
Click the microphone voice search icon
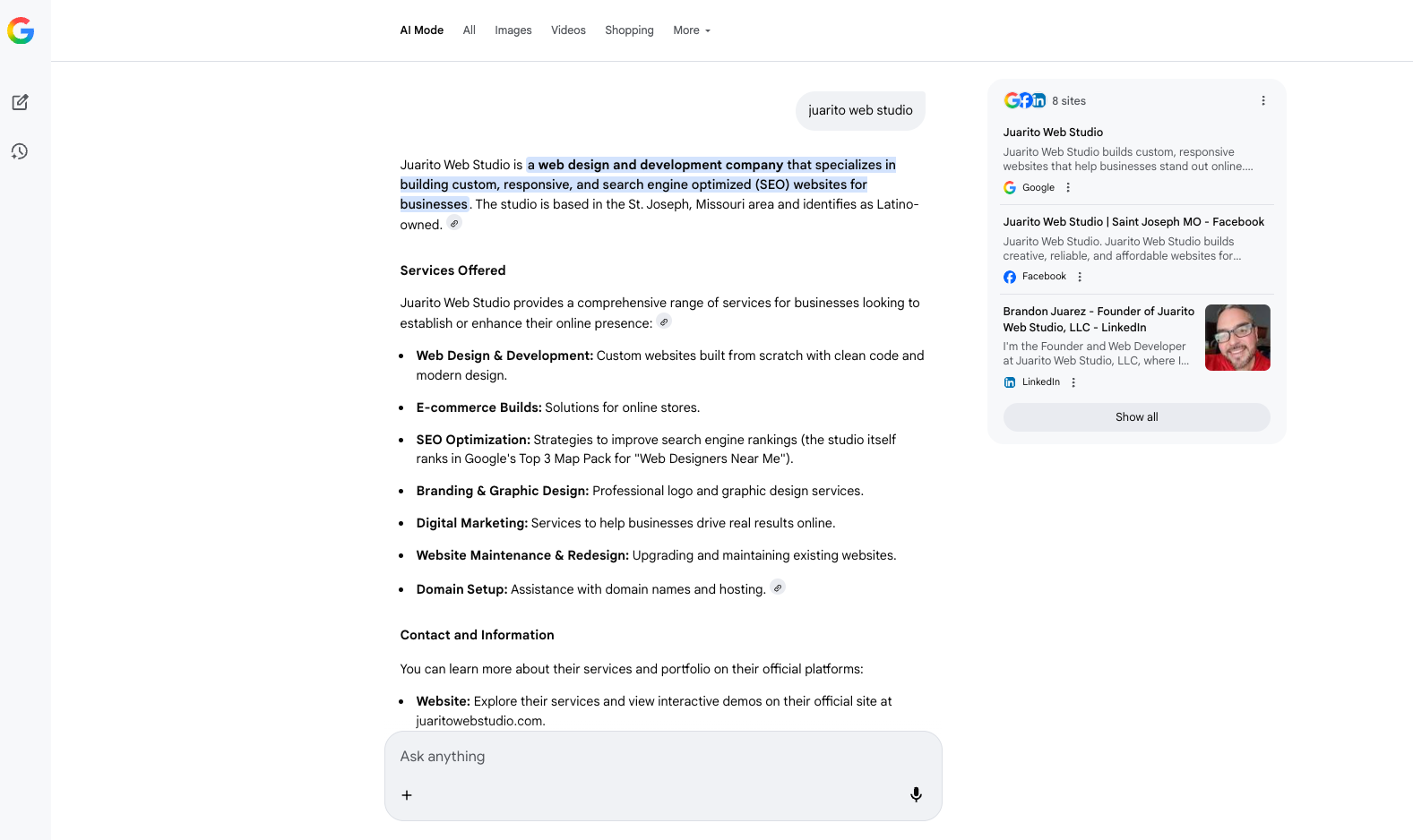pyautogui.click(x=916, y=794)
